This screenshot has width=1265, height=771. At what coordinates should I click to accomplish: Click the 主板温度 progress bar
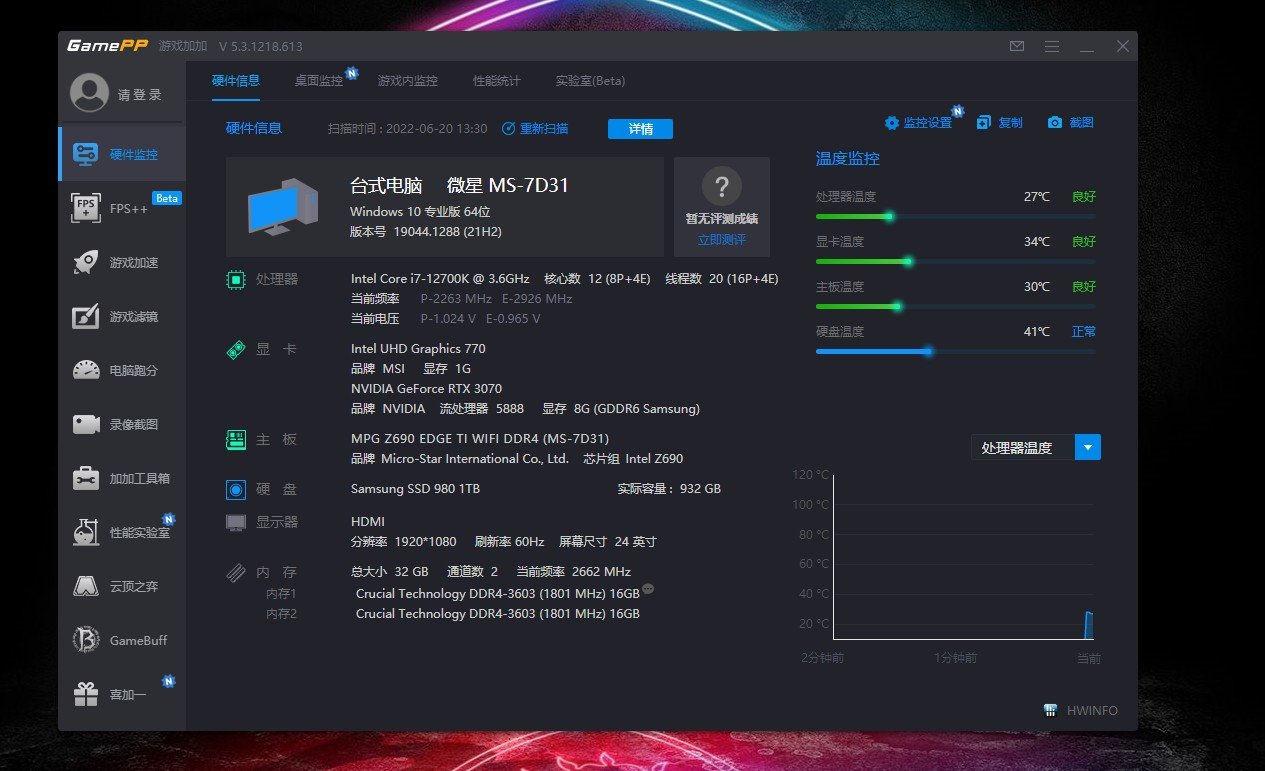click(956, 306)
